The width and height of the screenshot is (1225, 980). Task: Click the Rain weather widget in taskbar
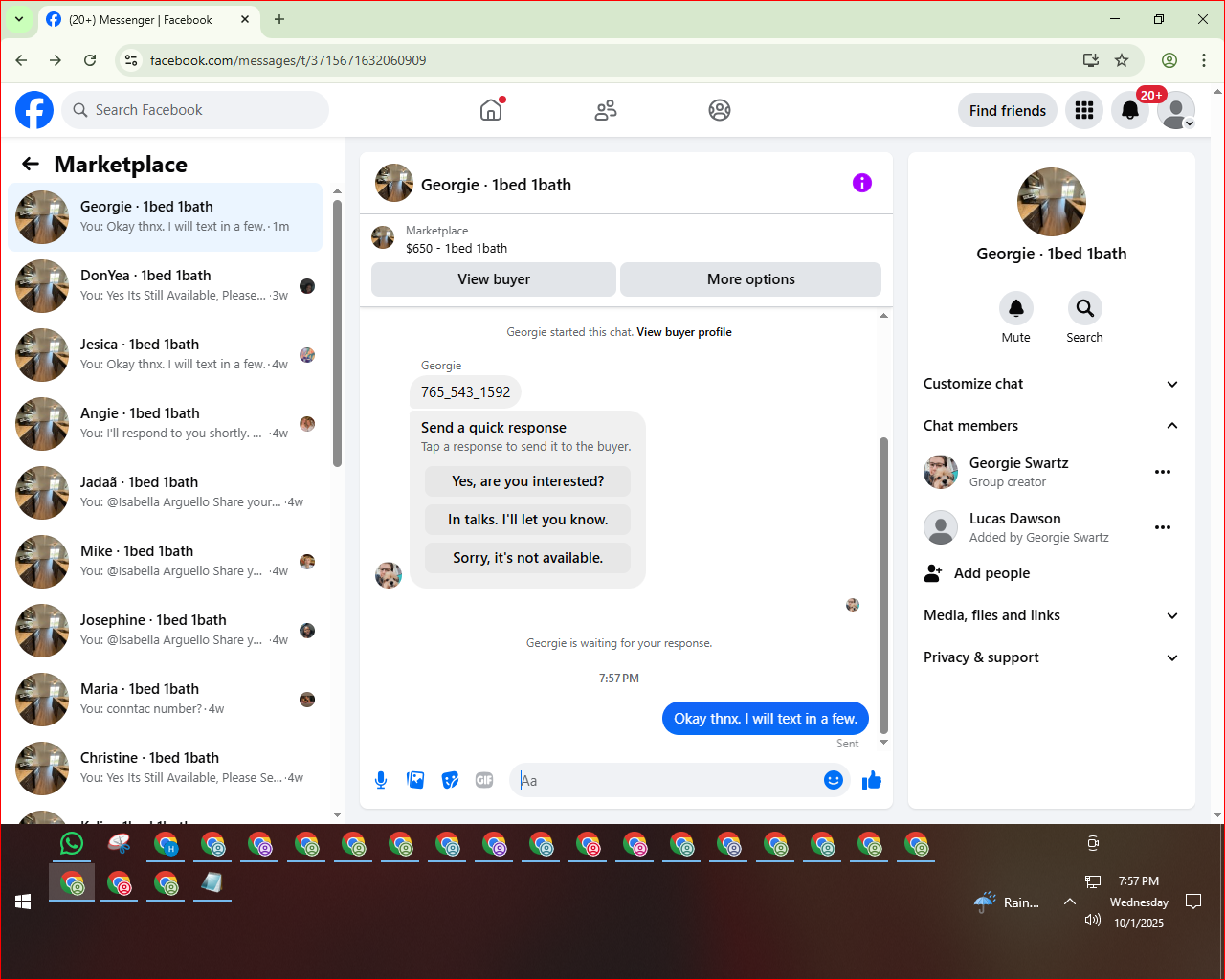pos(1007,902)
